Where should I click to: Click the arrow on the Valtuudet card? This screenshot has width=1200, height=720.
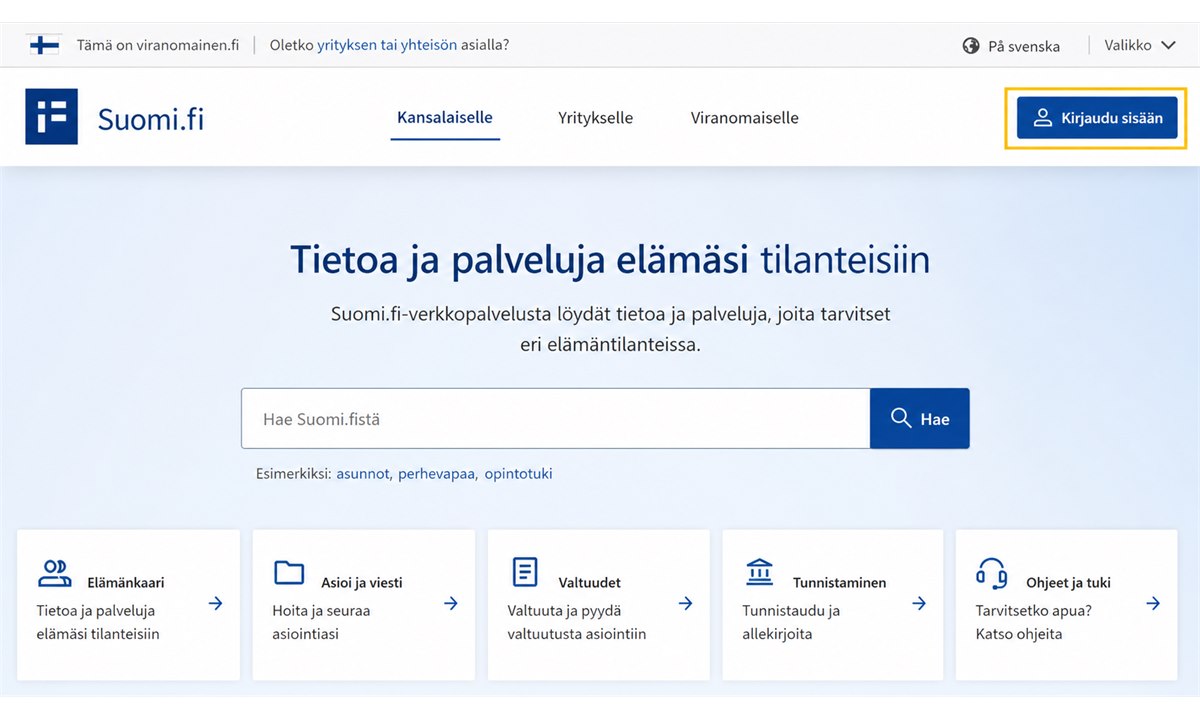pos(685,603)
